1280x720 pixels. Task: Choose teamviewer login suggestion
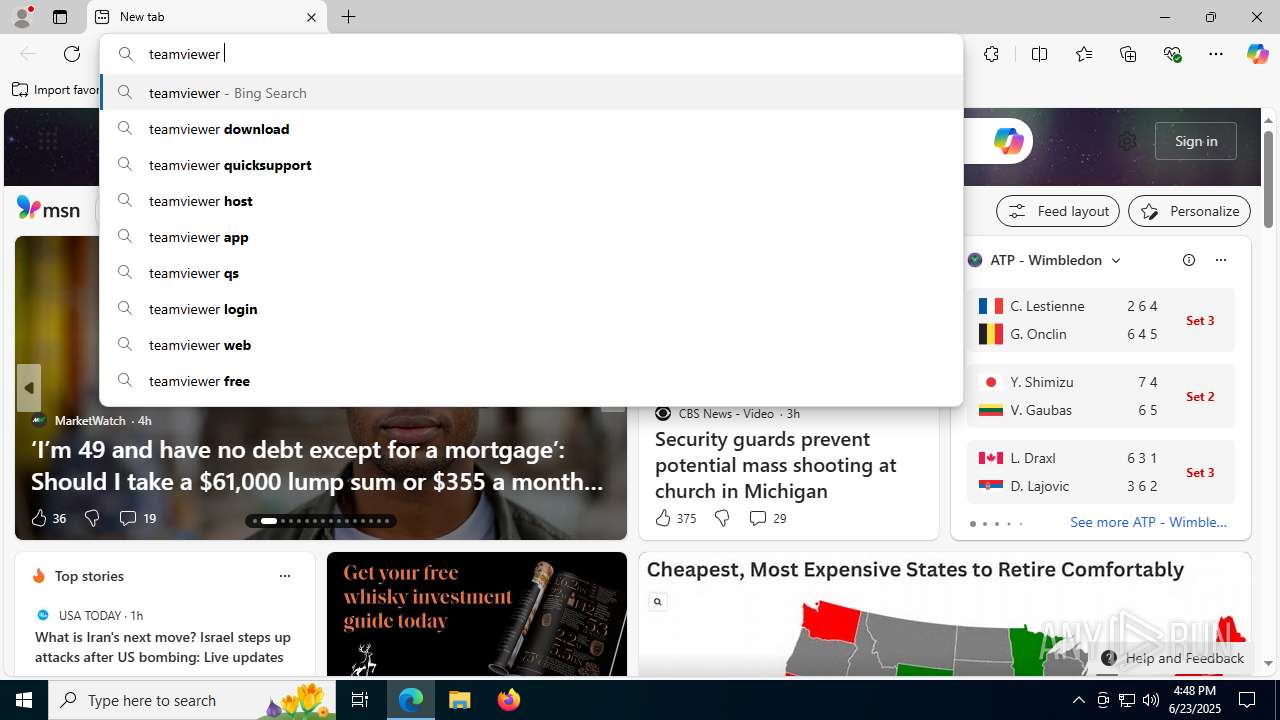(x=531, y=309)
